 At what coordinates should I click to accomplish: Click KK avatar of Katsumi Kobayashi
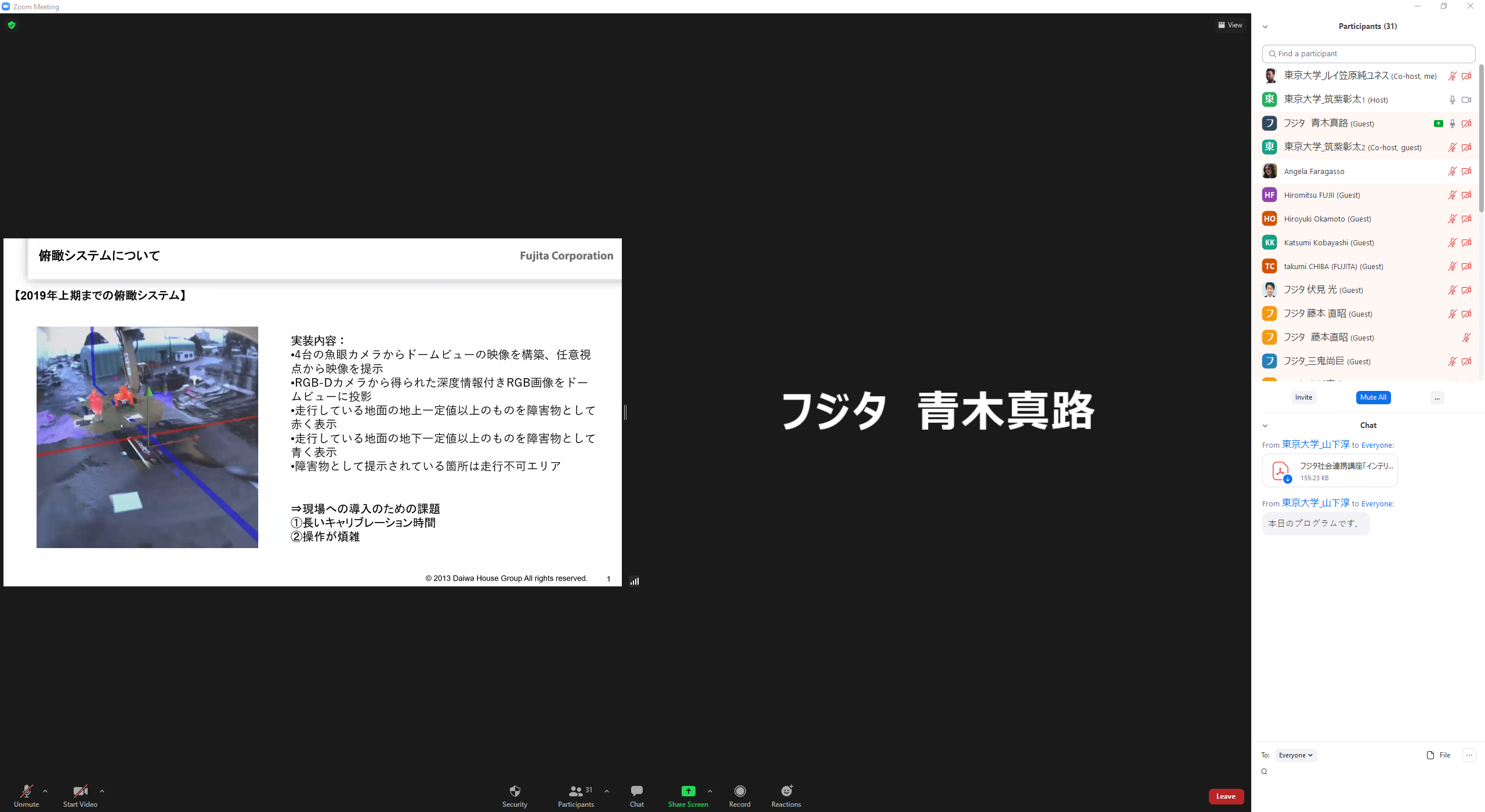(1269, 242)
